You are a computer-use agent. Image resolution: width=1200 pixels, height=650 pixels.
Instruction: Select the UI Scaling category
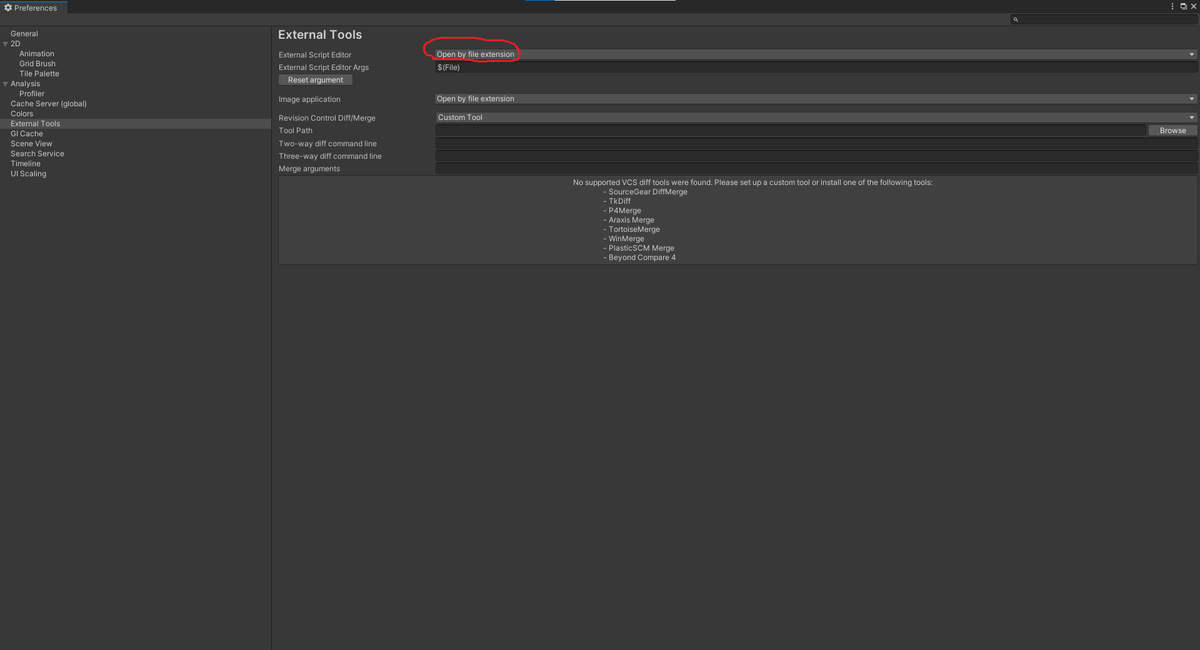click(x=28, y=174)
